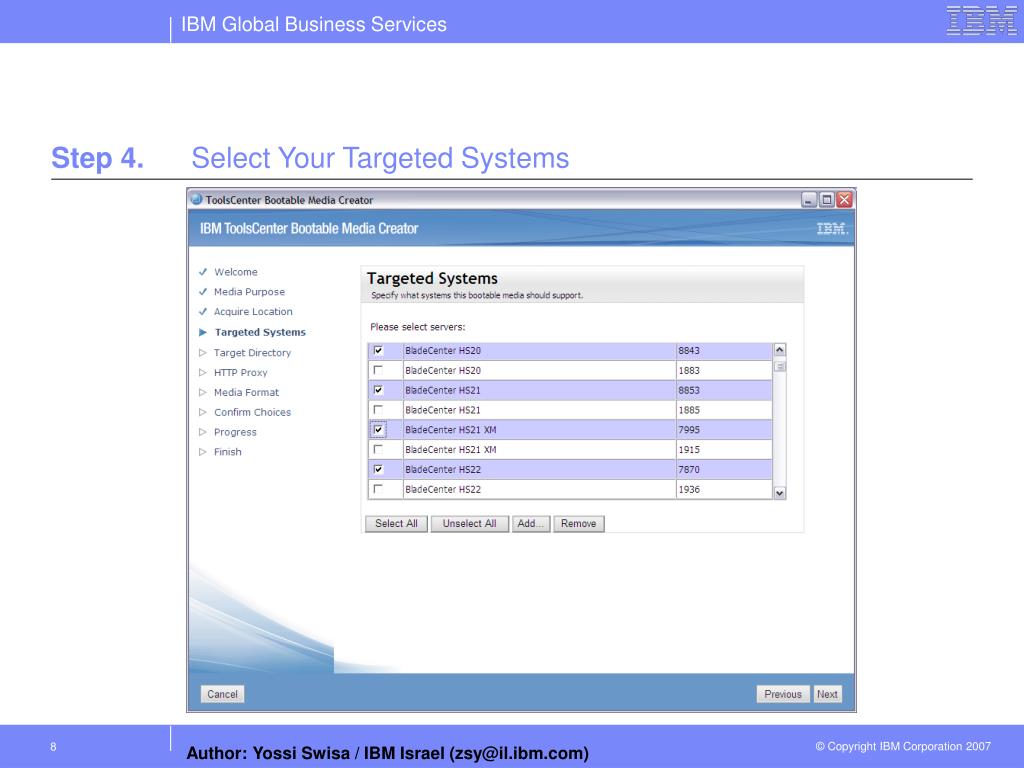Click the Next button

827,694
